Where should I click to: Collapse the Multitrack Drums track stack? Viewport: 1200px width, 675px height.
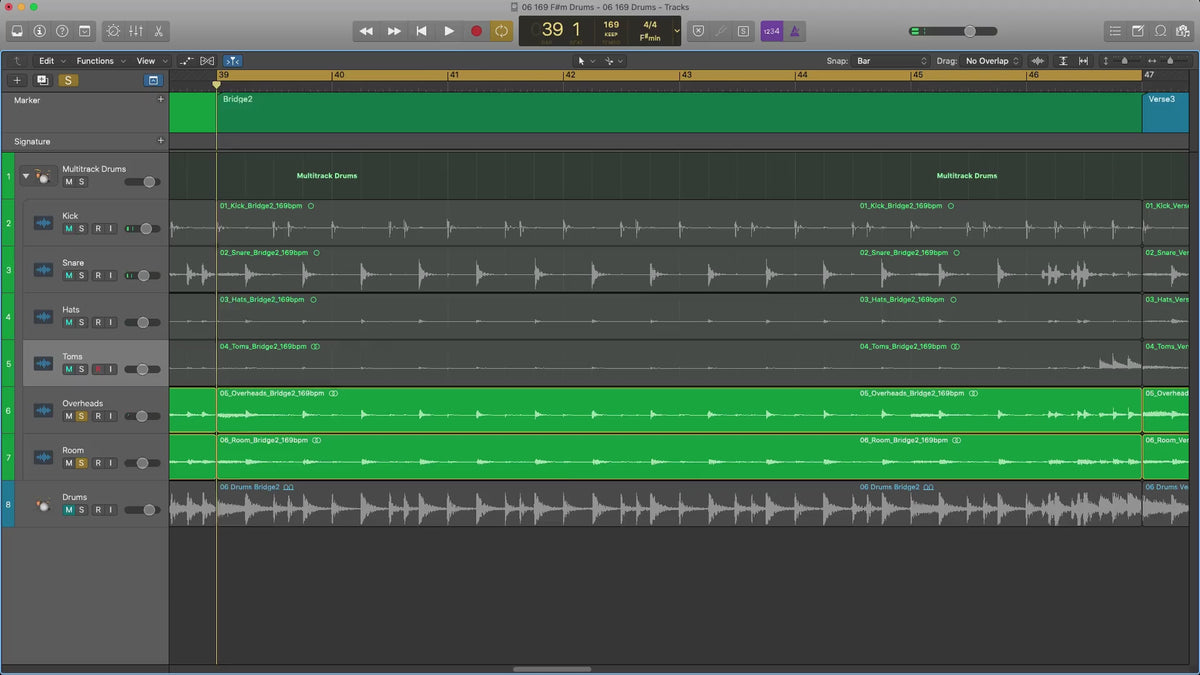(26, 176)
